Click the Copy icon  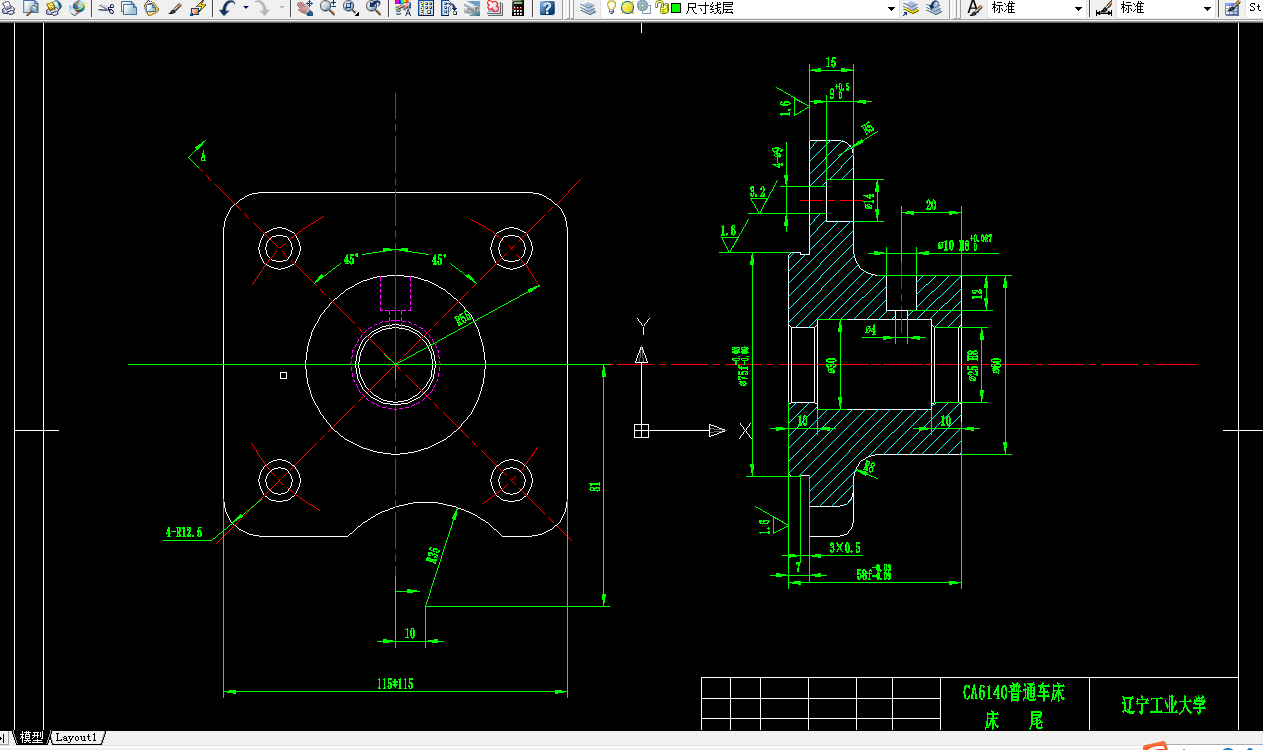pyautogui.click(x=129, y=8)
